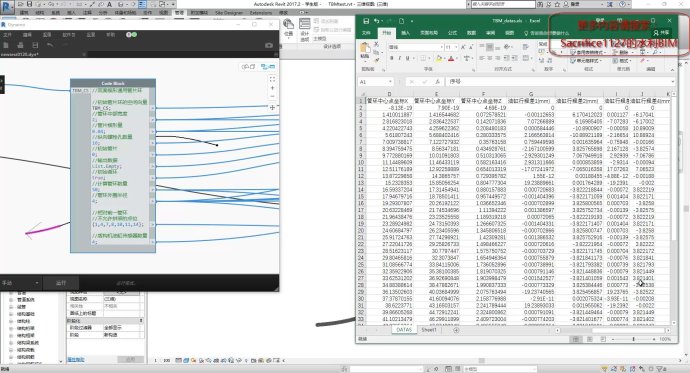Screen dimensions: 690x373
Task: Click the properties help link in Revit
Action: [76, 360]
